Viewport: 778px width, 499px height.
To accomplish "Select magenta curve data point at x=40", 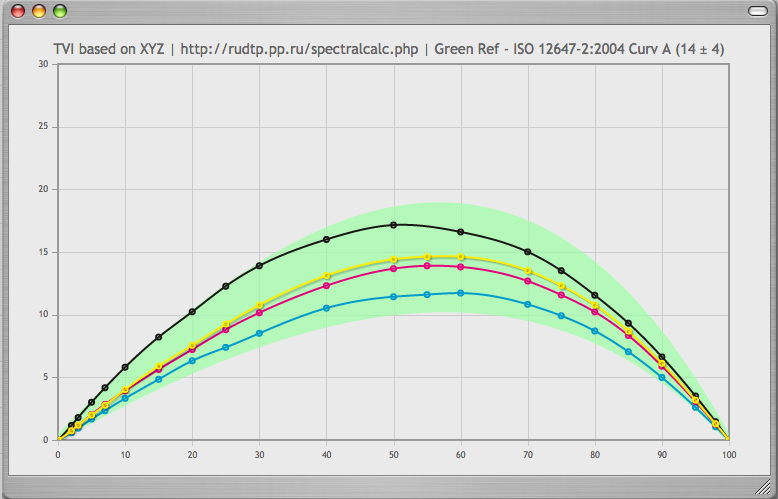I will 326,285.
